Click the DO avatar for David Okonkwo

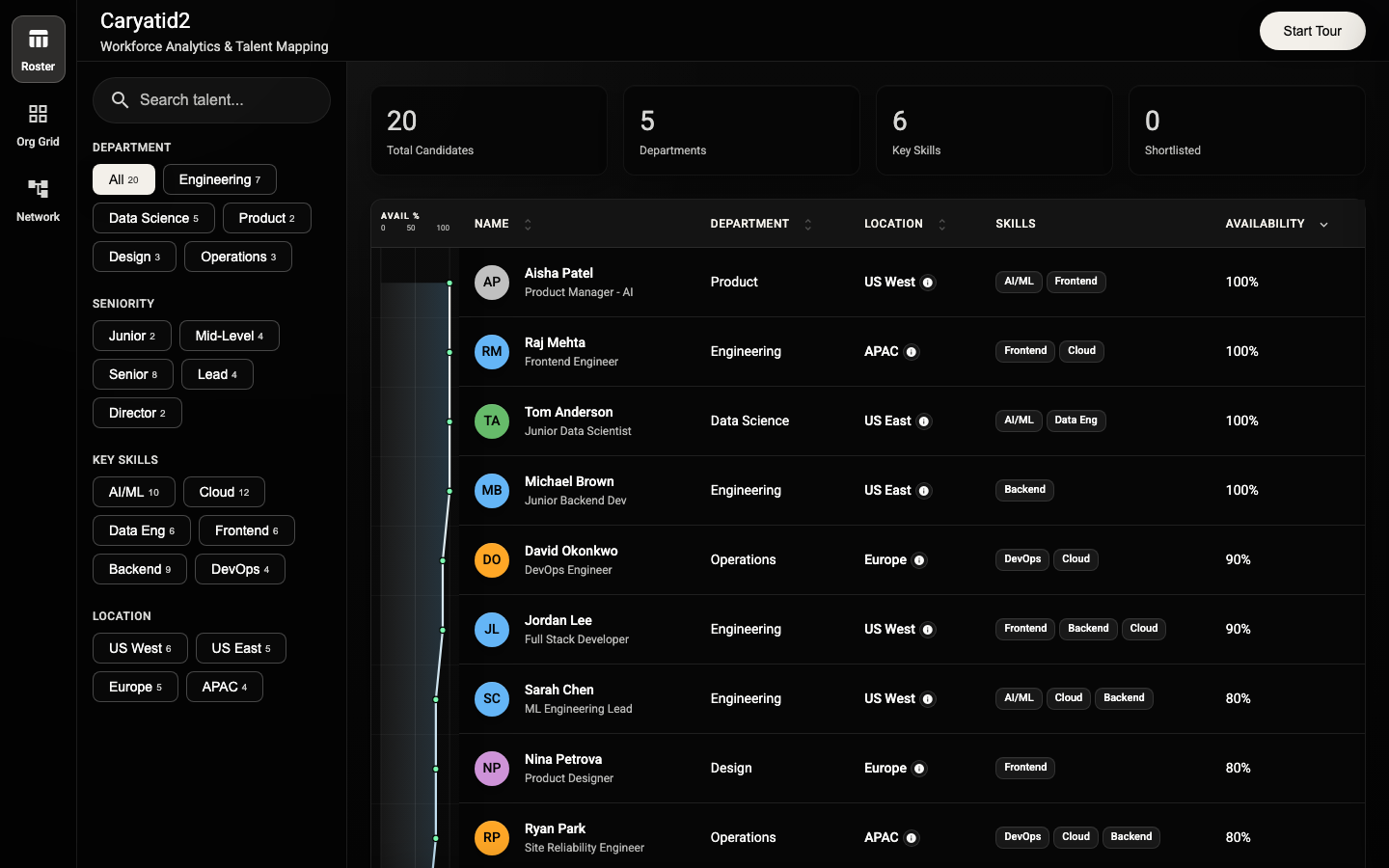(x=492, y=560)
